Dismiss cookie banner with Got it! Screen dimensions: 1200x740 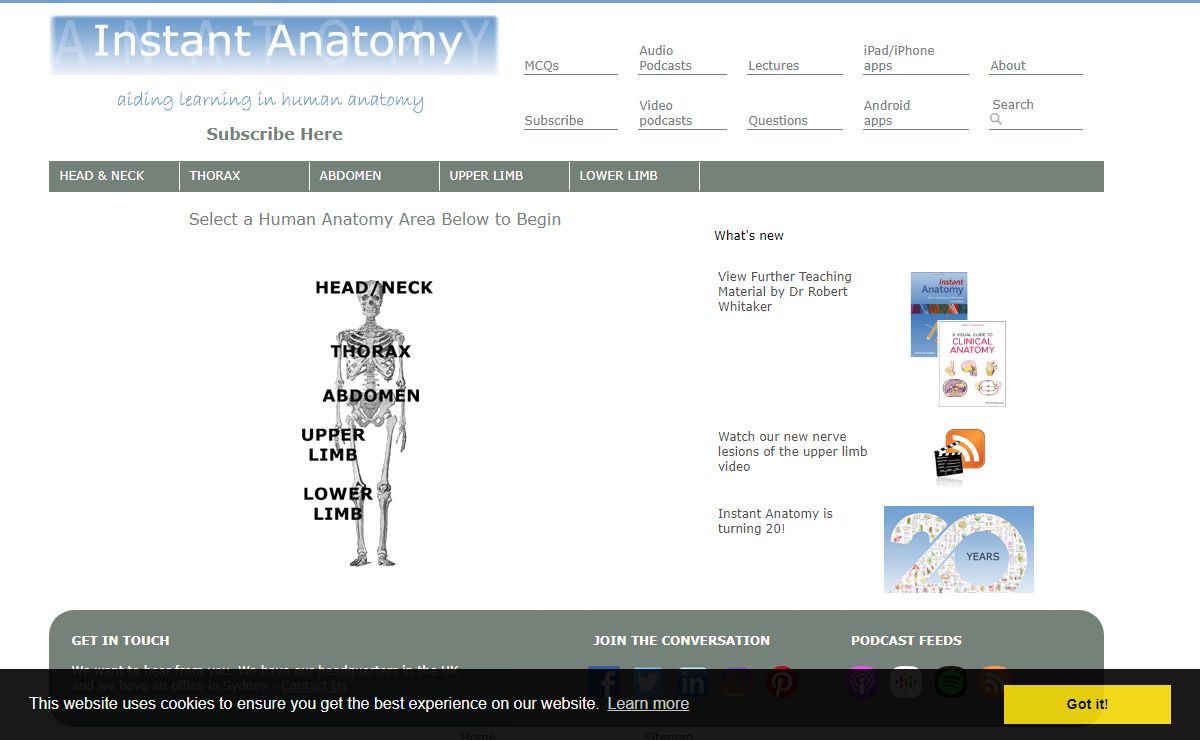(x=1087, y=704)
